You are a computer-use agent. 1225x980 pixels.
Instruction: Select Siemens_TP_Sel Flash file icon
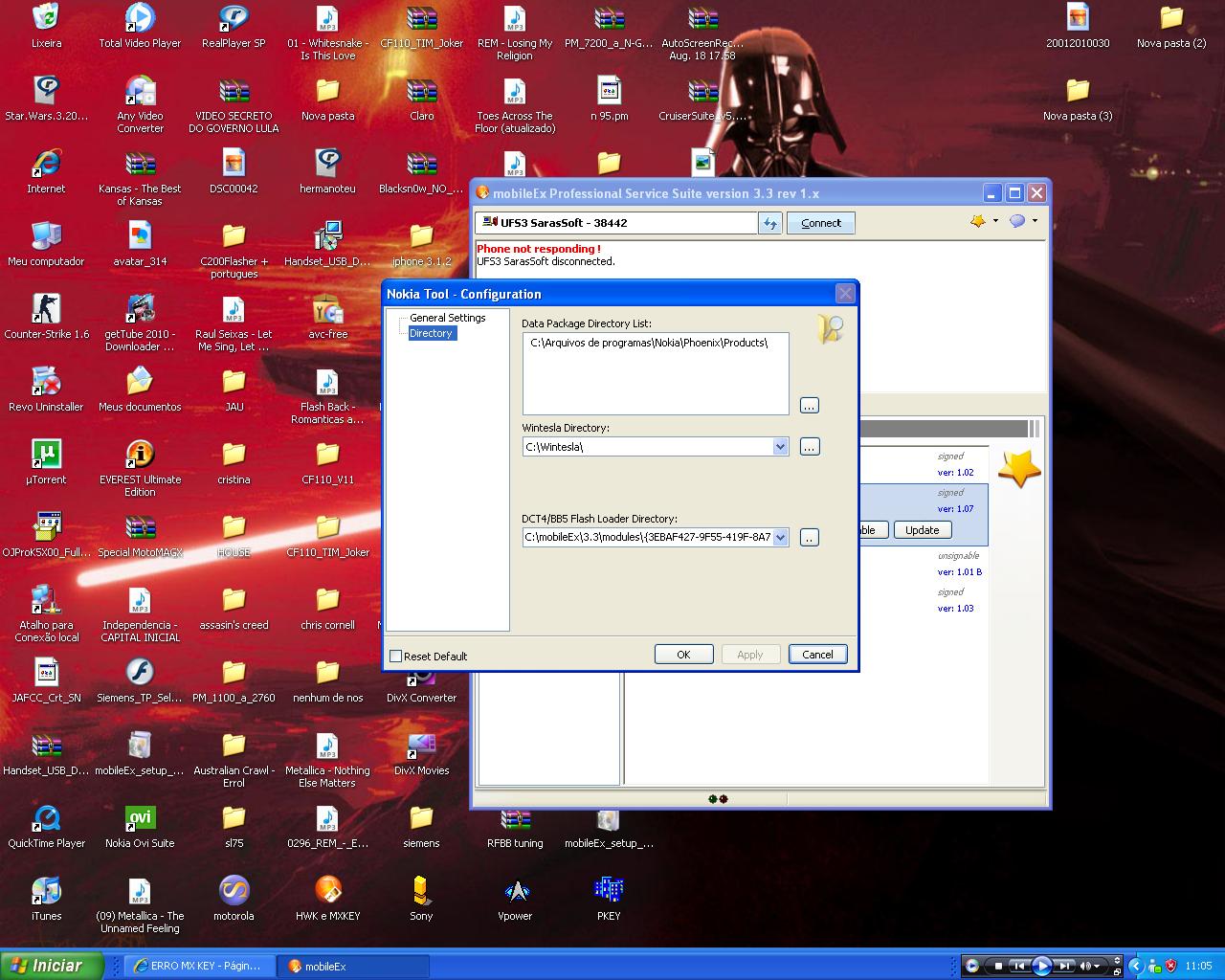click(140, 682)
